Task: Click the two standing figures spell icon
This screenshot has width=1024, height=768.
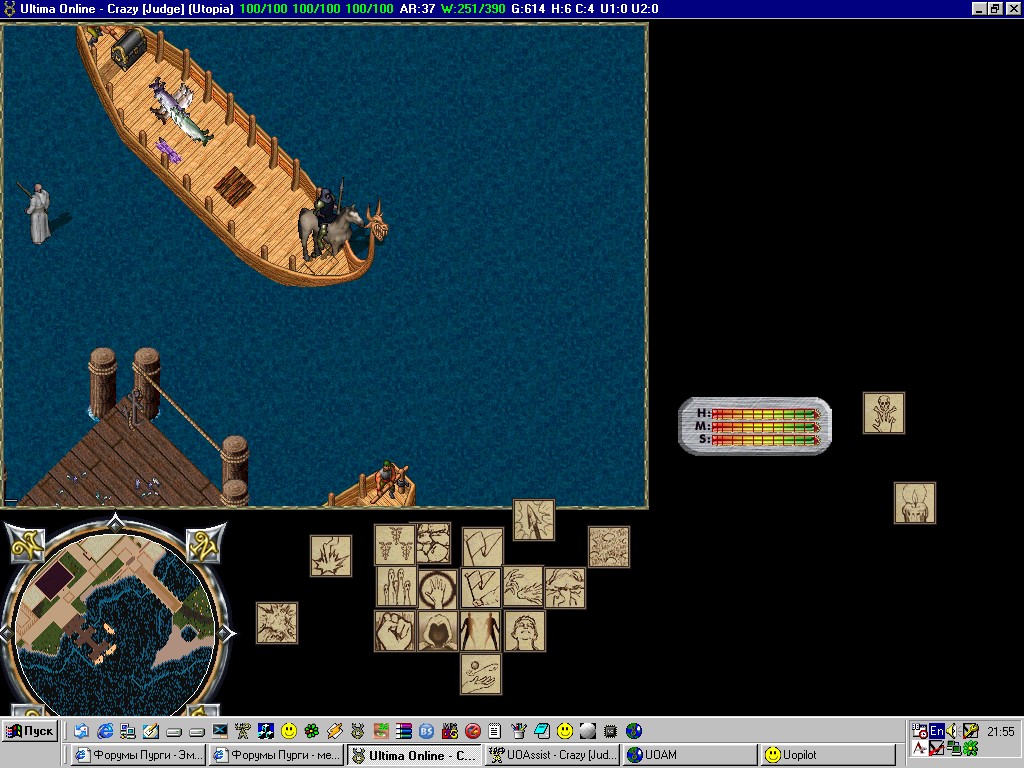Action: pos(481,630)
